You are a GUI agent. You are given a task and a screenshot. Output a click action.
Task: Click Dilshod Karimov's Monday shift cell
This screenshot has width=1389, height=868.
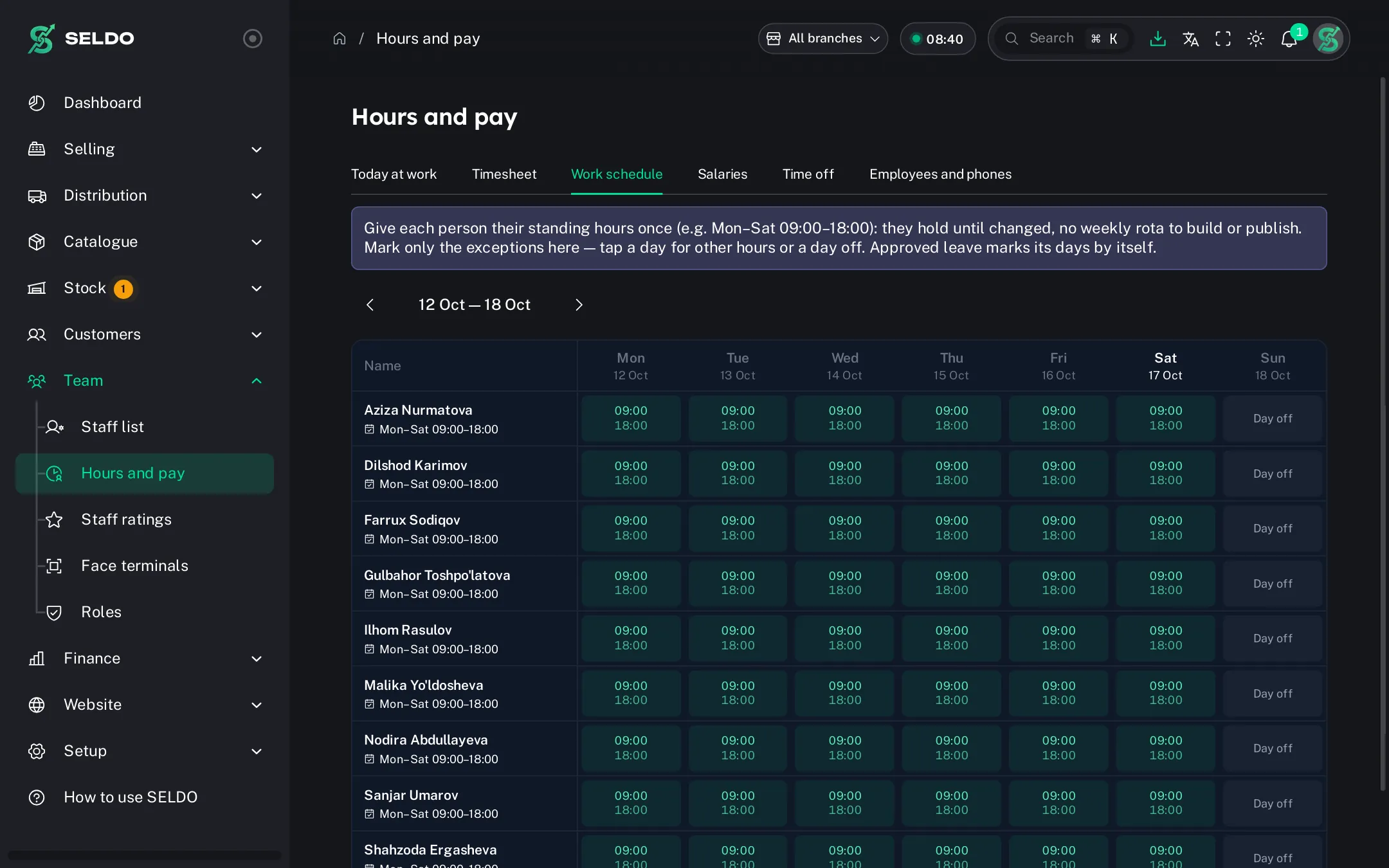pyautogui.click(x=631, y=473)
